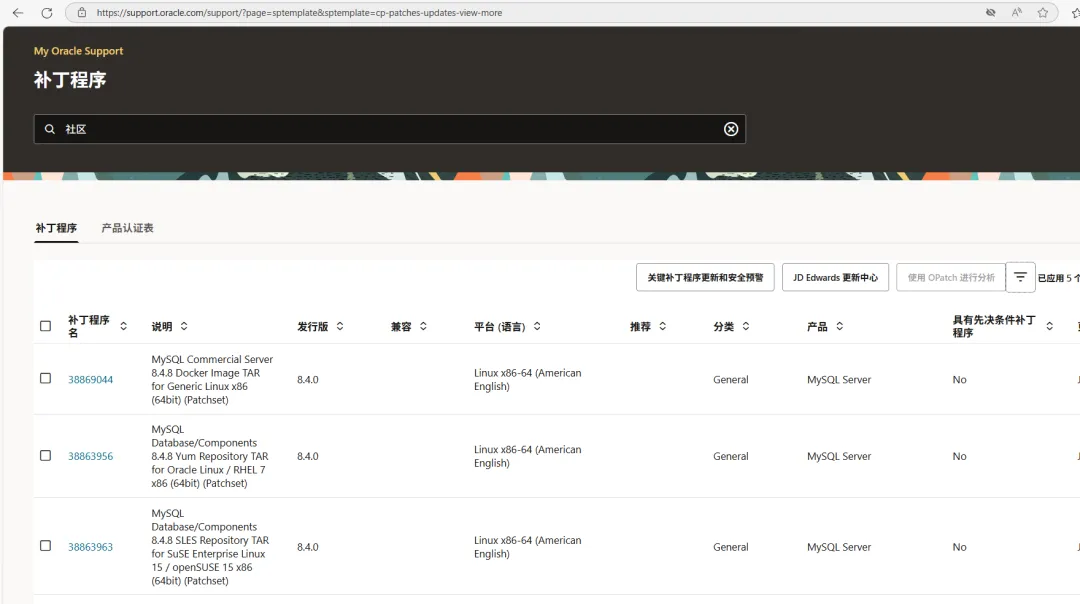Image resolution: width=1080 pixels, height=604 pixels.
Task: Click the search field containing 社区
Action: 389,129
